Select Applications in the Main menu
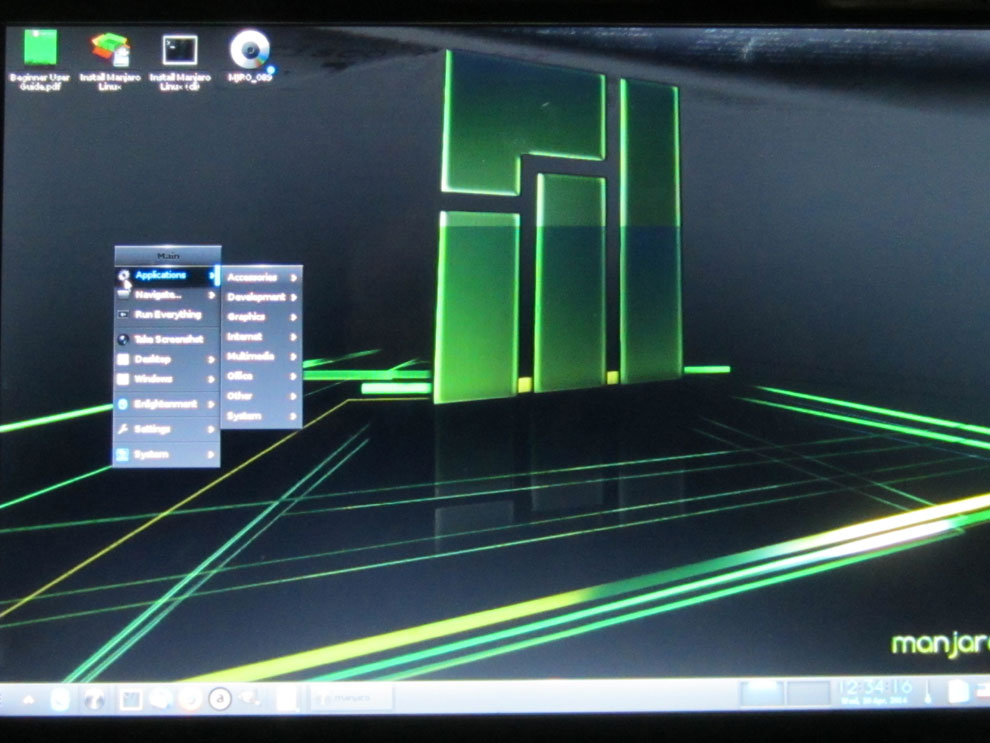The height and width of the screenshot is (743, 990). [x=167, y=275]
